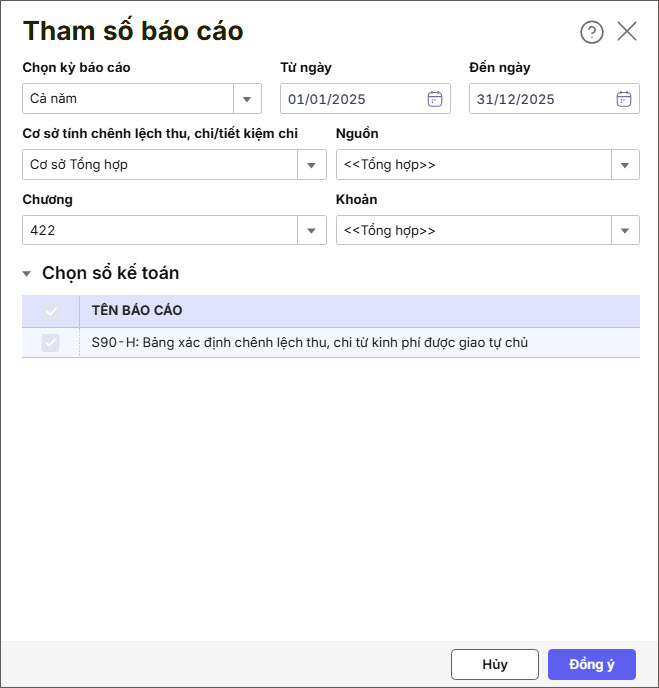Image resolution: width=659 pixels, height=688 pixels.
Task: Click the TÊN BÁO CÁO column header
Action: coord(137,311)
